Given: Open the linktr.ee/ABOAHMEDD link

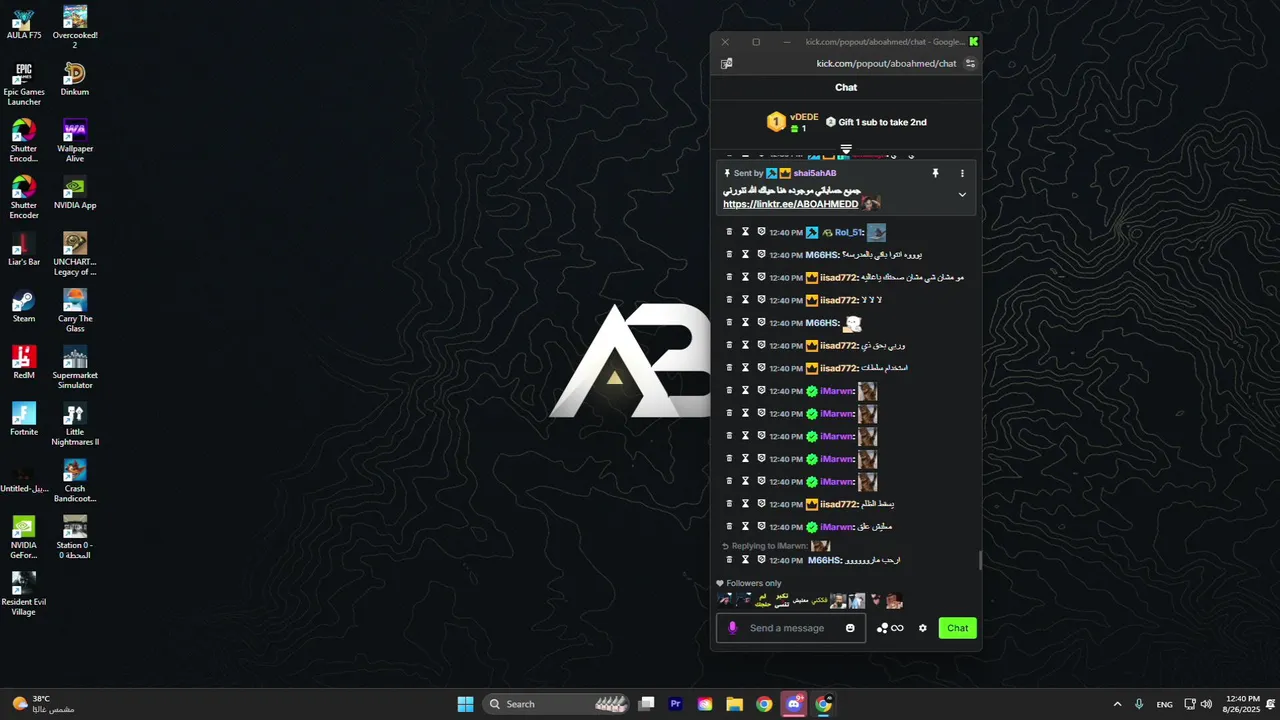Looking at the screenshot, I should (x=791, y=204).
